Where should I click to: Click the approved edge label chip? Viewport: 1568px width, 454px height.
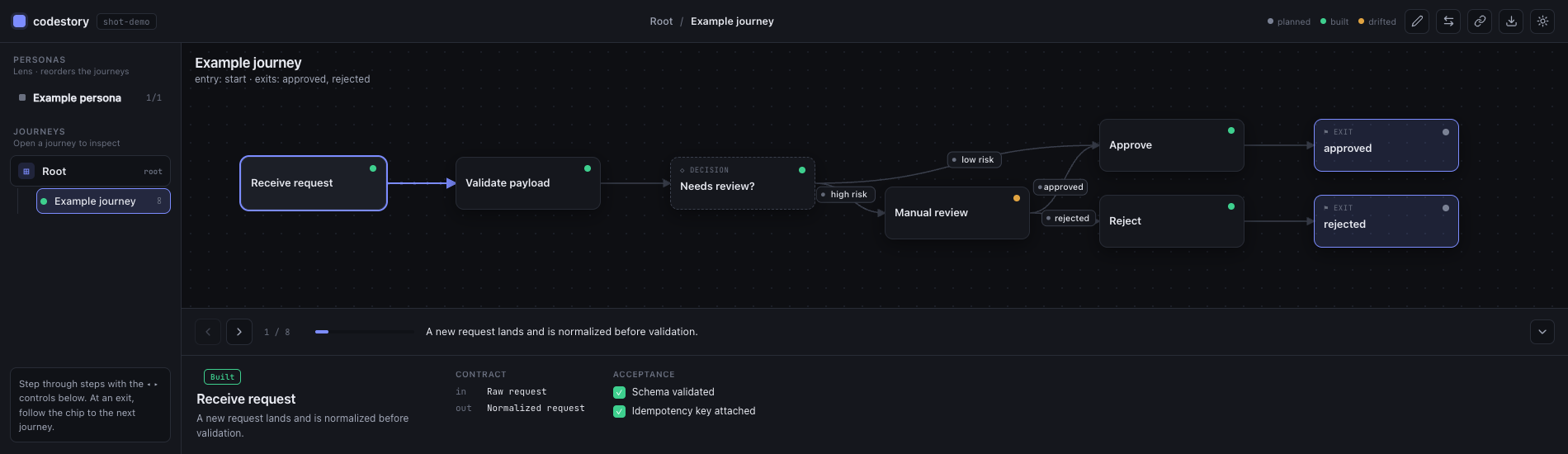pos(1060,187)
